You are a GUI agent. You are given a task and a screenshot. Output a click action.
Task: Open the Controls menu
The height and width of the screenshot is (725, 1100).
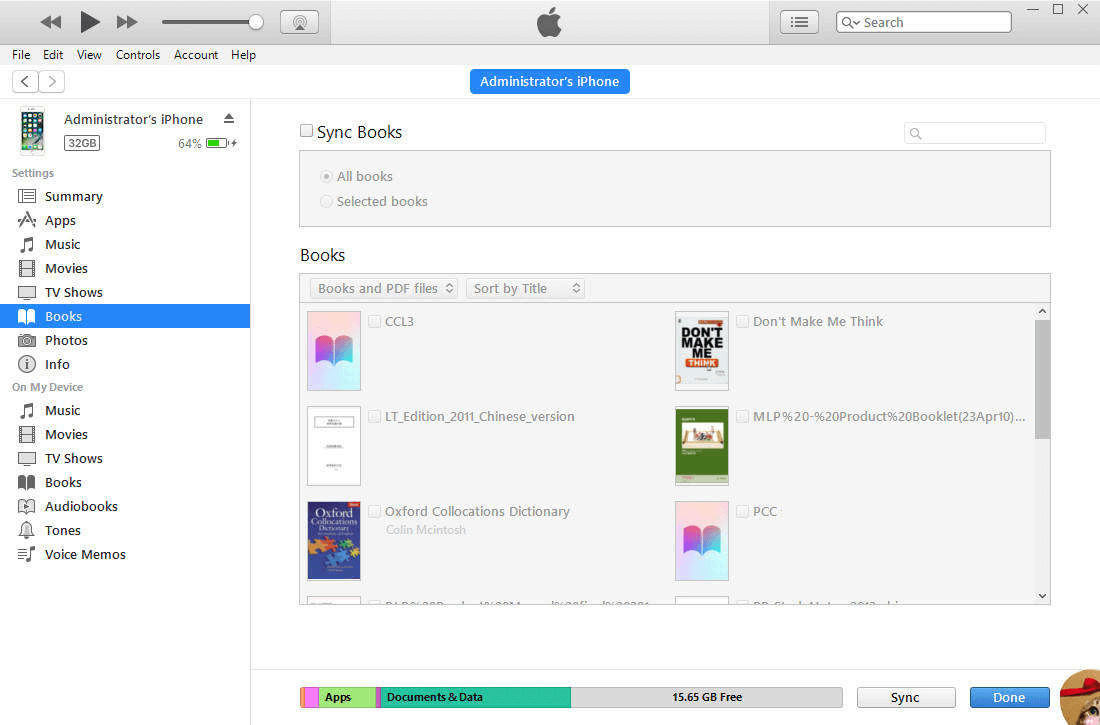[x=137, y=55]
